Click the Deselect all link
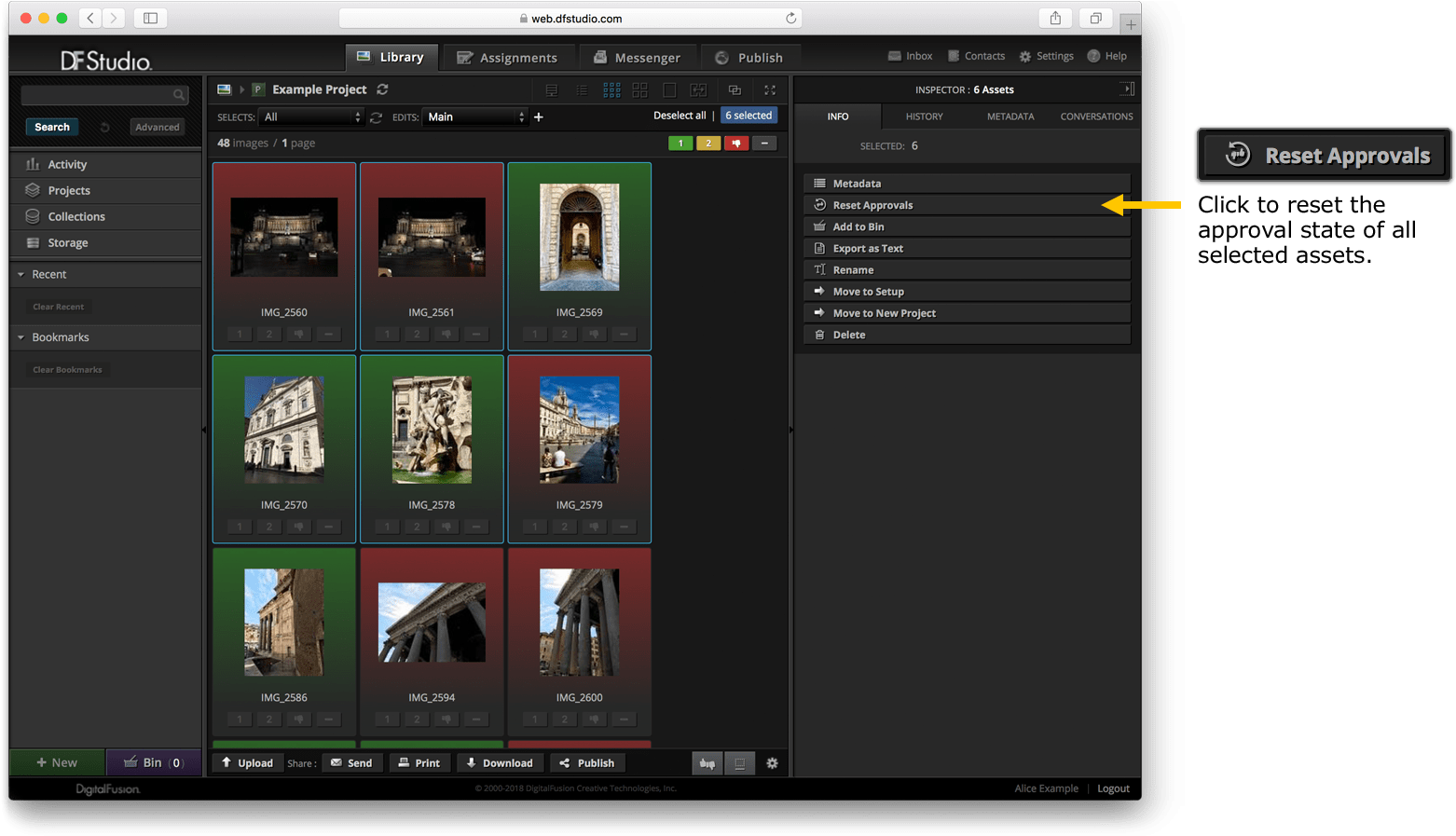Image resolution: width=1456 pixels, height=836 pixels. pos(680,116)
